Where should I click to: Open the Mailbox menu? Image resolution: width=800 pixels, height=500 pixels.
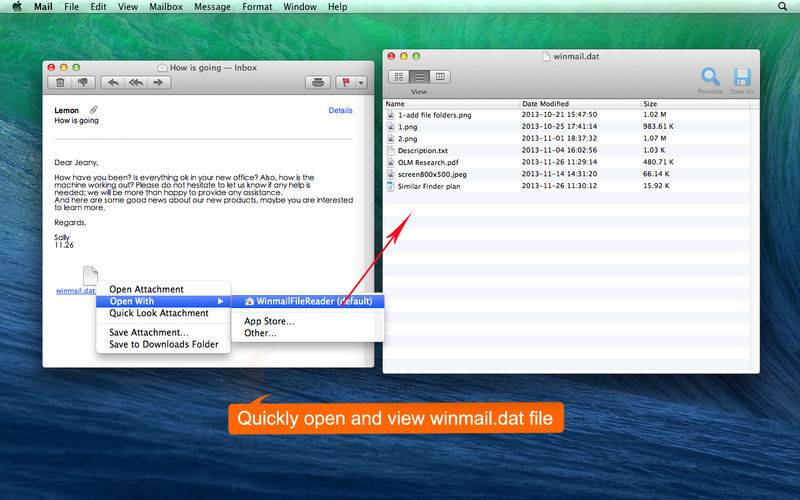pos(166,7)
